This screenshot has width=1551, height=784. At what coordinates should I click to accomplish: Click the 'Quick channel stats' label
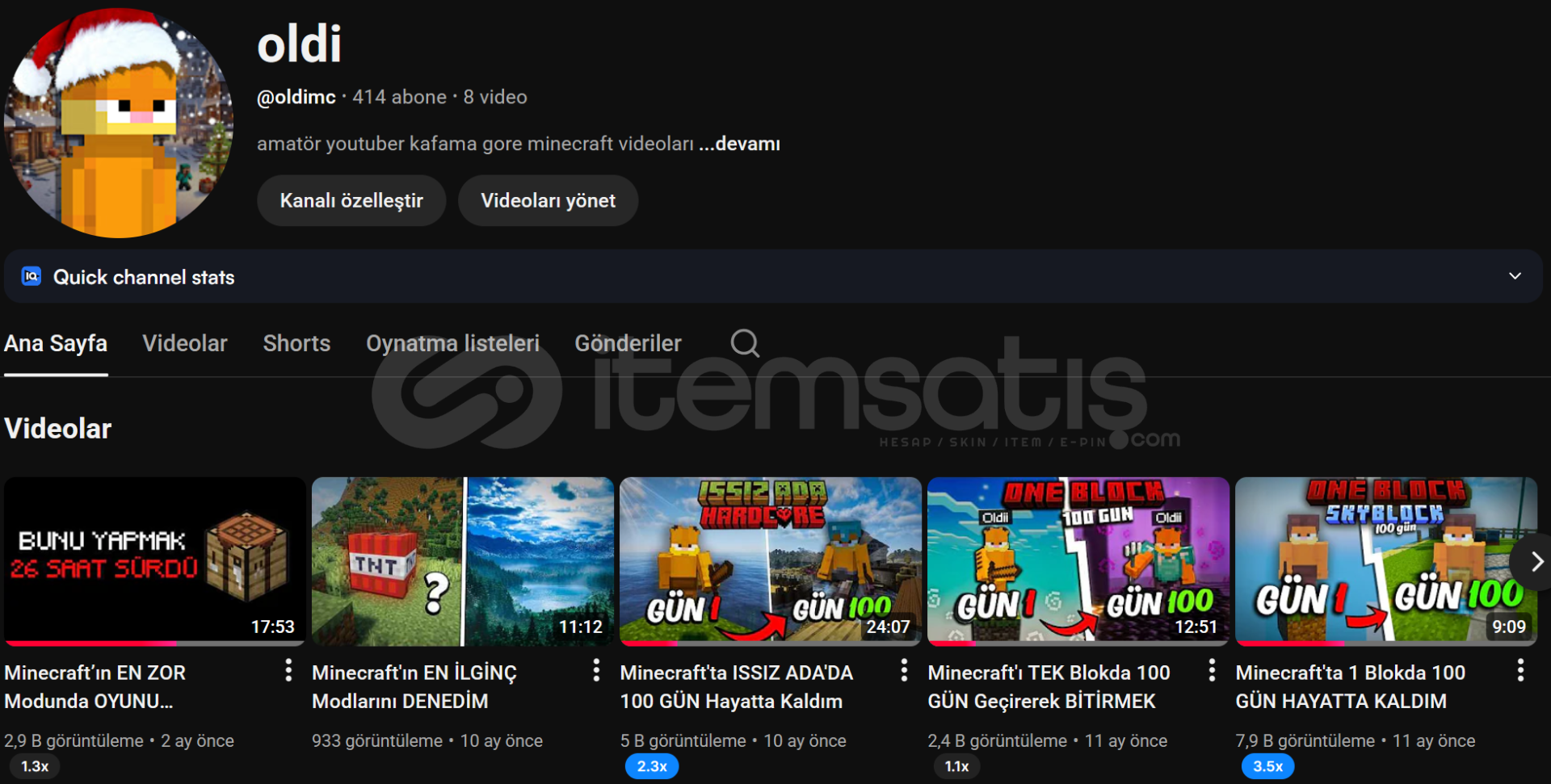(x=144, y=277)
